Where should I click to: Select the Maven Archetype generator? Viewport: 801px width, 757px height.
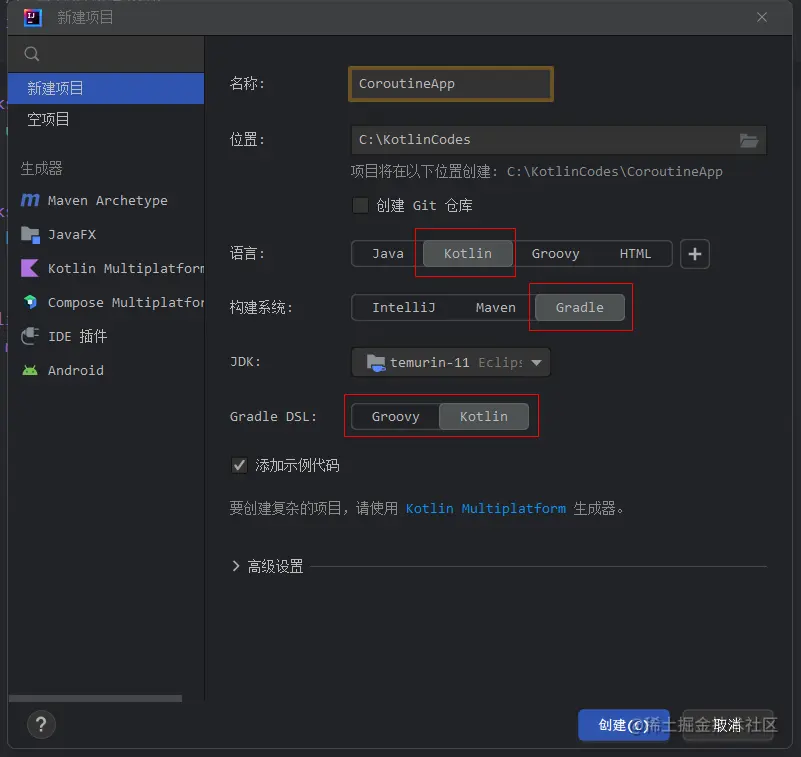tap(106, 200)
